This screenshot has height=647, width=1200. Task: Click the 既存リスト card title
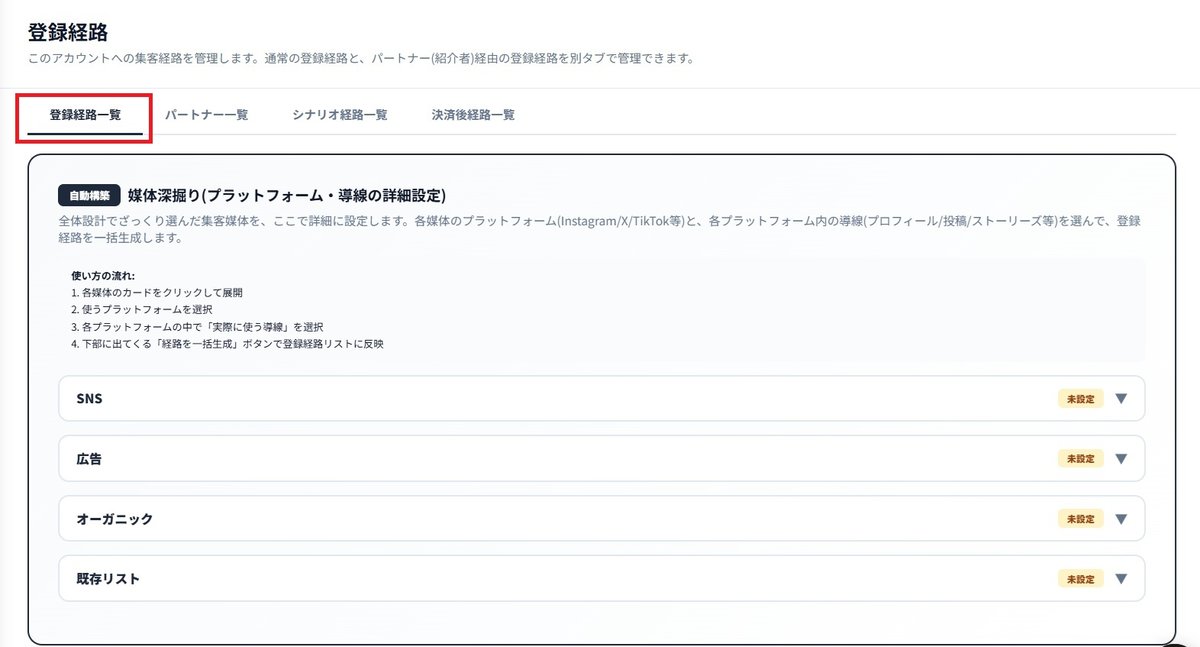click(x=108, y=579)
